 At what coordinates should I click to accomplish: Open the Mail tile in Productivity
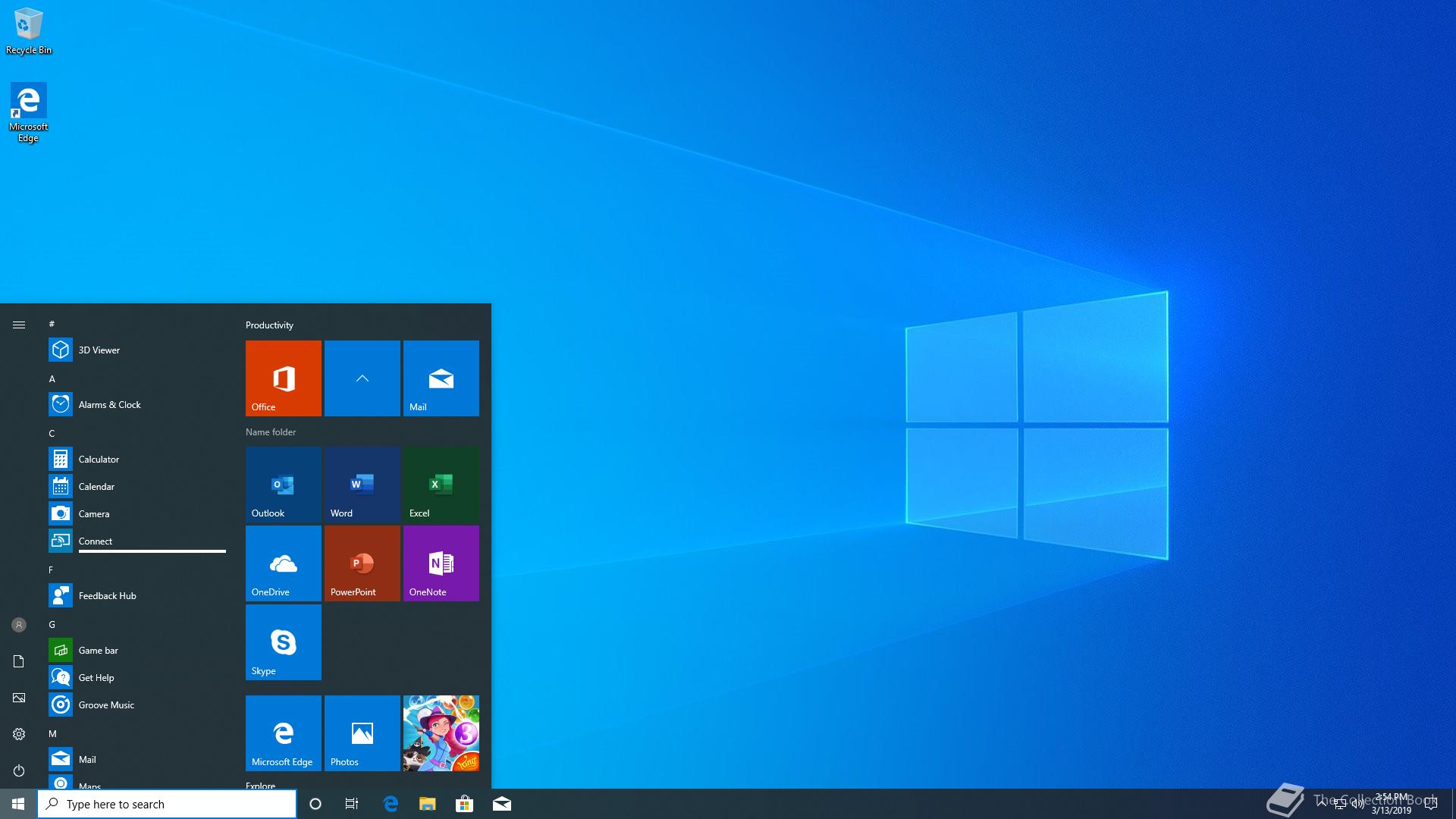click(x=441, y=378)
